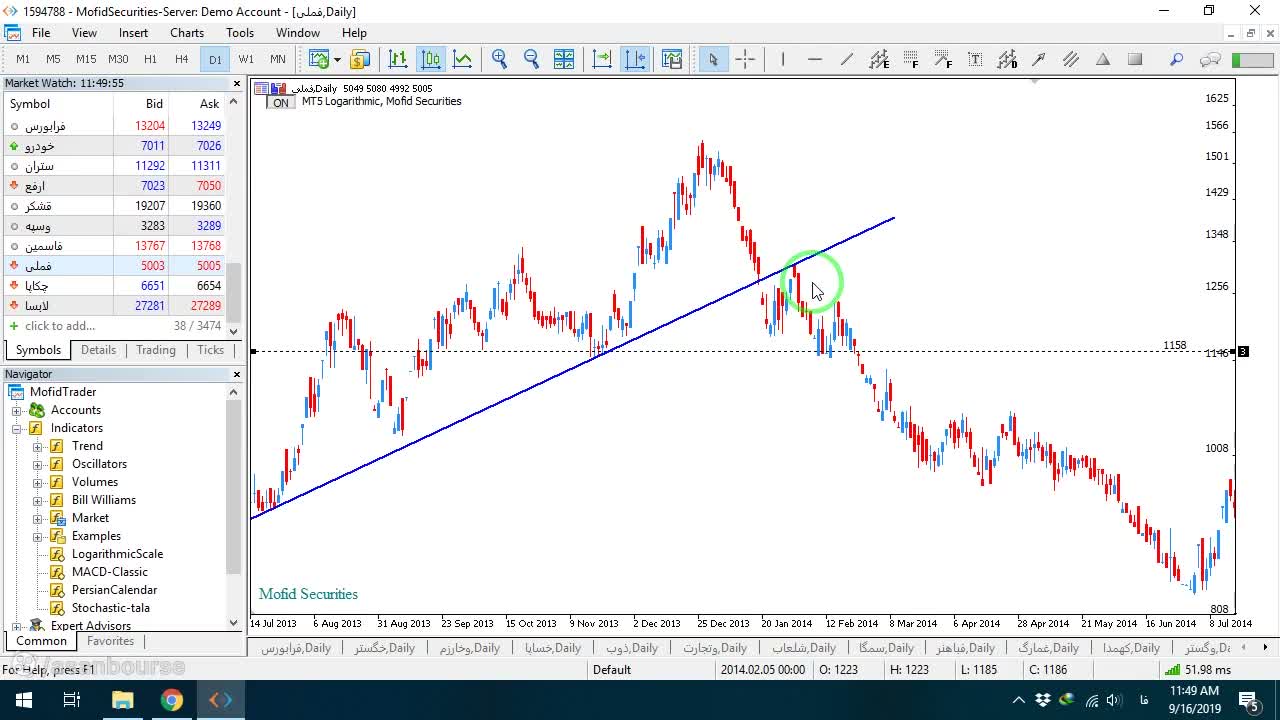Select PersianCalendar indicator
1280x720 pixels.
114,590
